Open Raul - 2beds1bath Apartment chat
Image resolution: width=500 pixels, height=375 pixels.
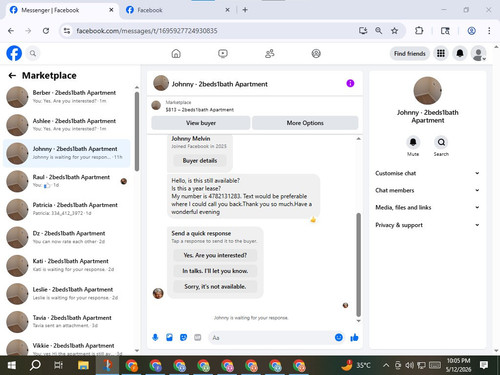(67, 181)
